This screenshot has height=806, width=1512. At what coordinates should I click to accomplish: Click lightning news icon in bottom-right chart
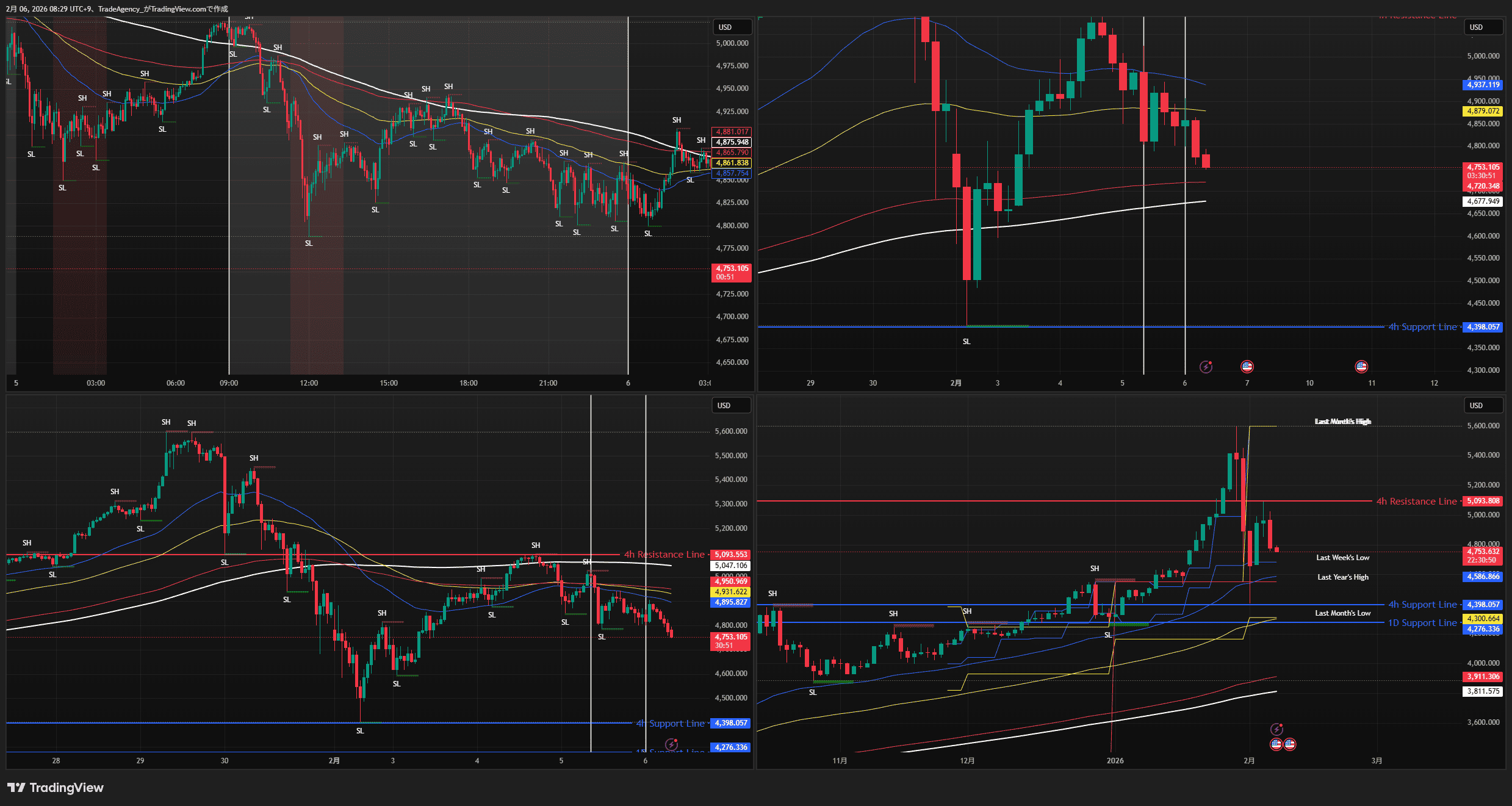pos(1276,729)
